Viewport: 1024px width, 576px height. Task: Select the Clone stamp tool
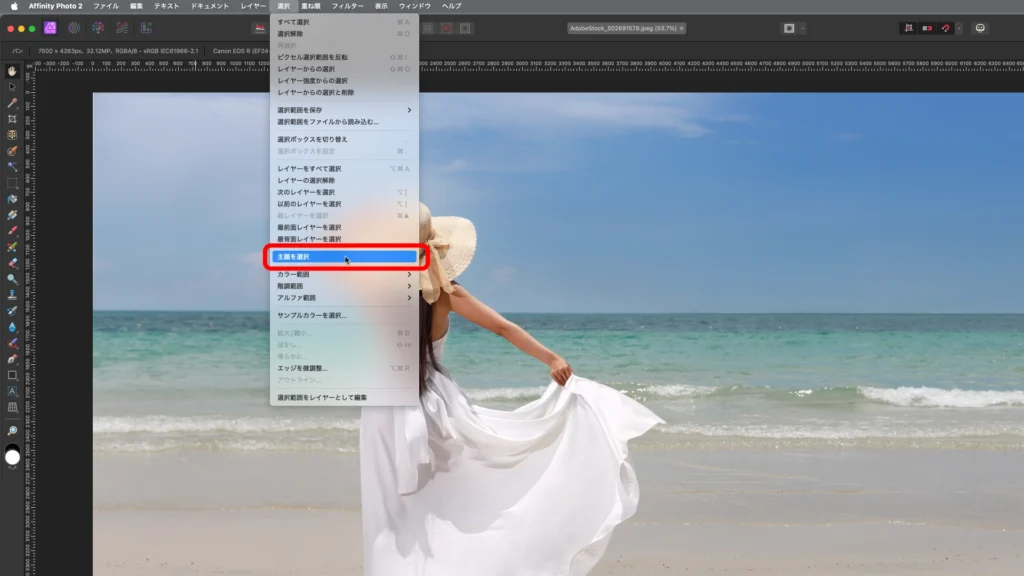[12, 295]
